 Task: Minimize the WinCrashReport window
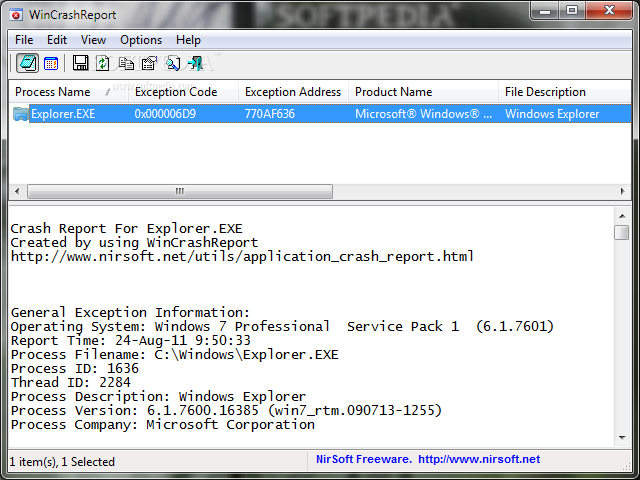pyautogui.click(x=544, y=11)
